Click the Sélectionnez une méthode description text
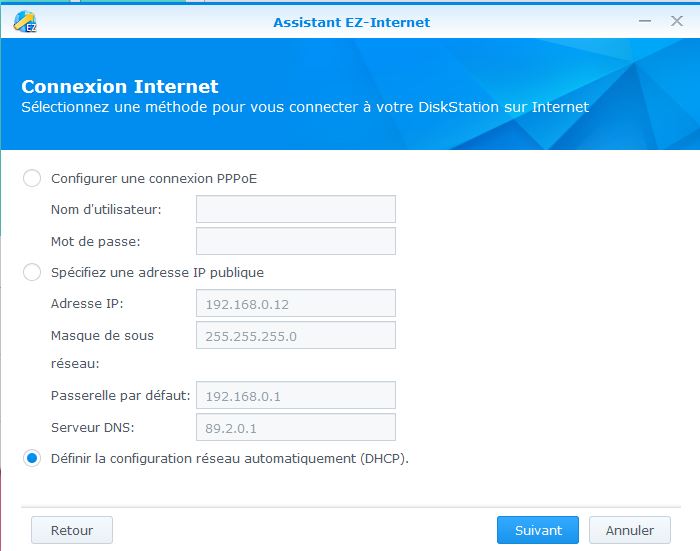The width and height of the screenshot is (700, 551). [305, 107]
